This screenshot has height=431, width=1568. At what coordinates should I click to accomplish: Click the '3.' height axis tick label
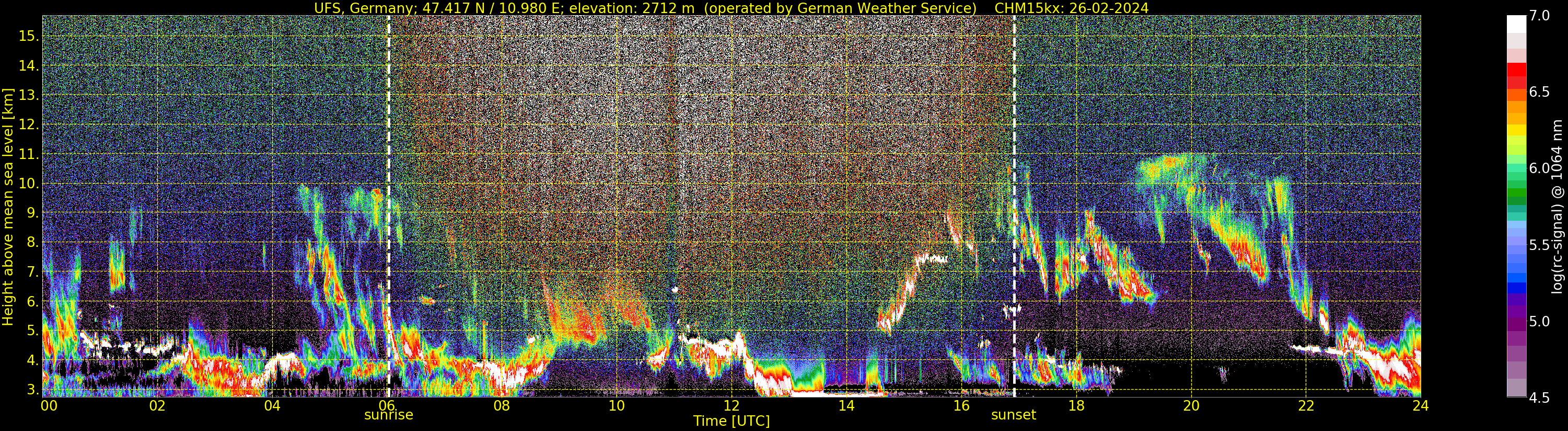tap(32, 390)
